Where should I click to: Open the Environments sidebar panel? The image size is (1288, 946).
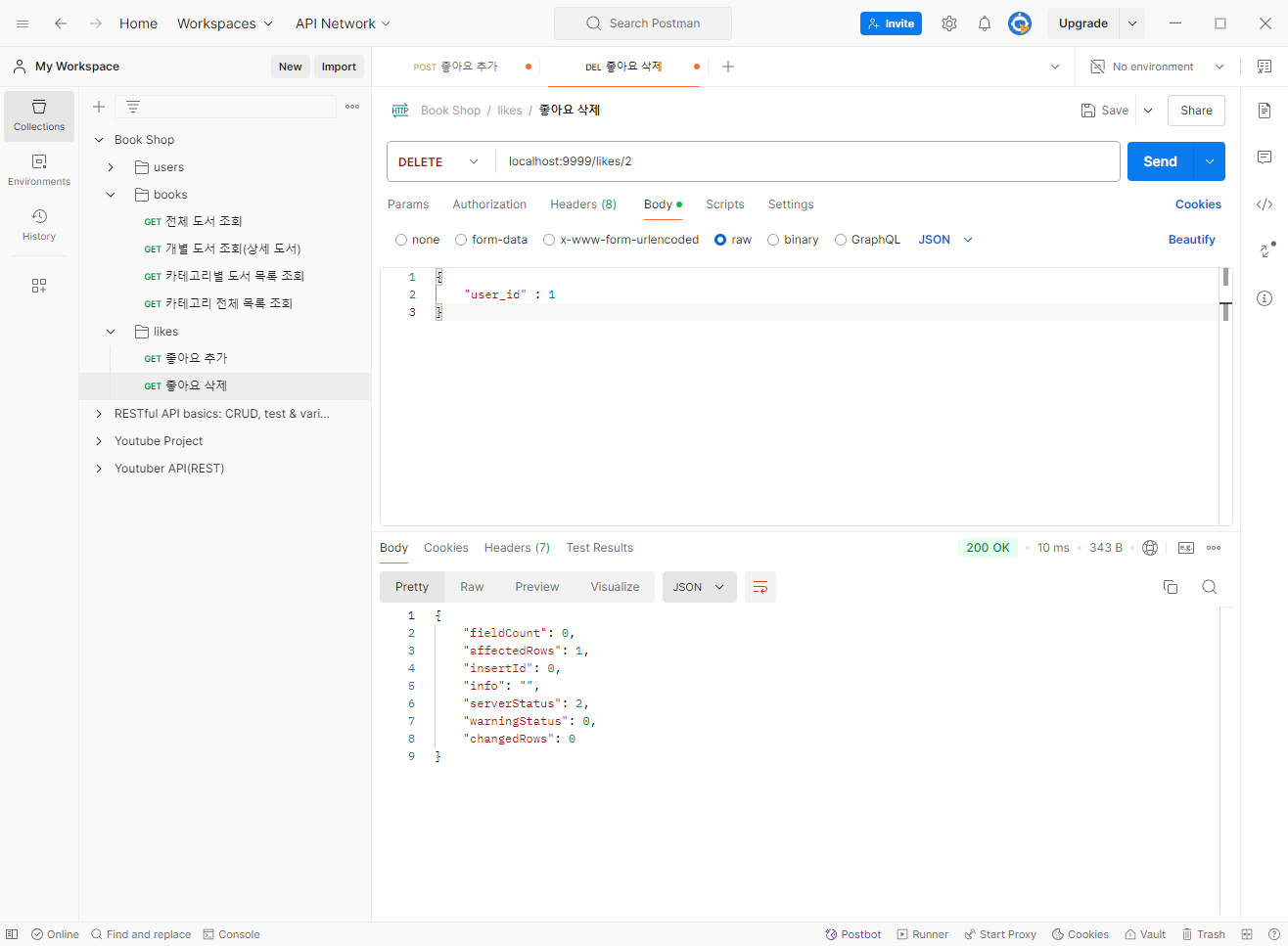[39, 170]
